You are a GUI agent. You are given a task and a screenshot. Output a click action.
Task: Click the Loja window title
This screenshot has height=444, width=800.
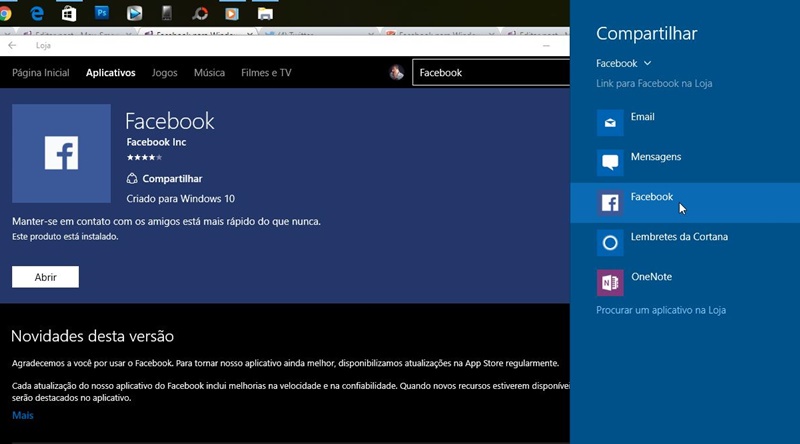[43, 45]
